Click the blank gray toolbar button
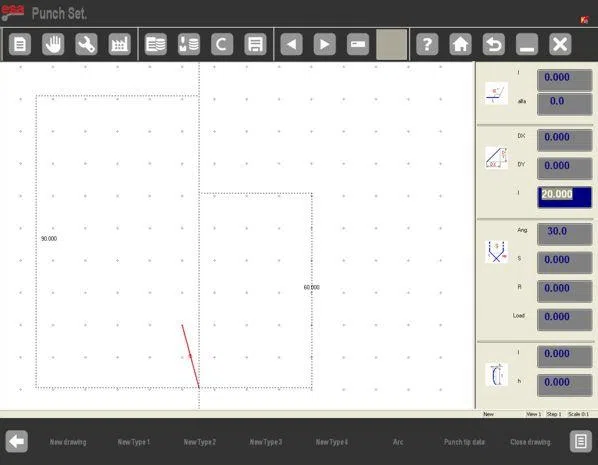The image size is (598, 465). click(392, 44)
